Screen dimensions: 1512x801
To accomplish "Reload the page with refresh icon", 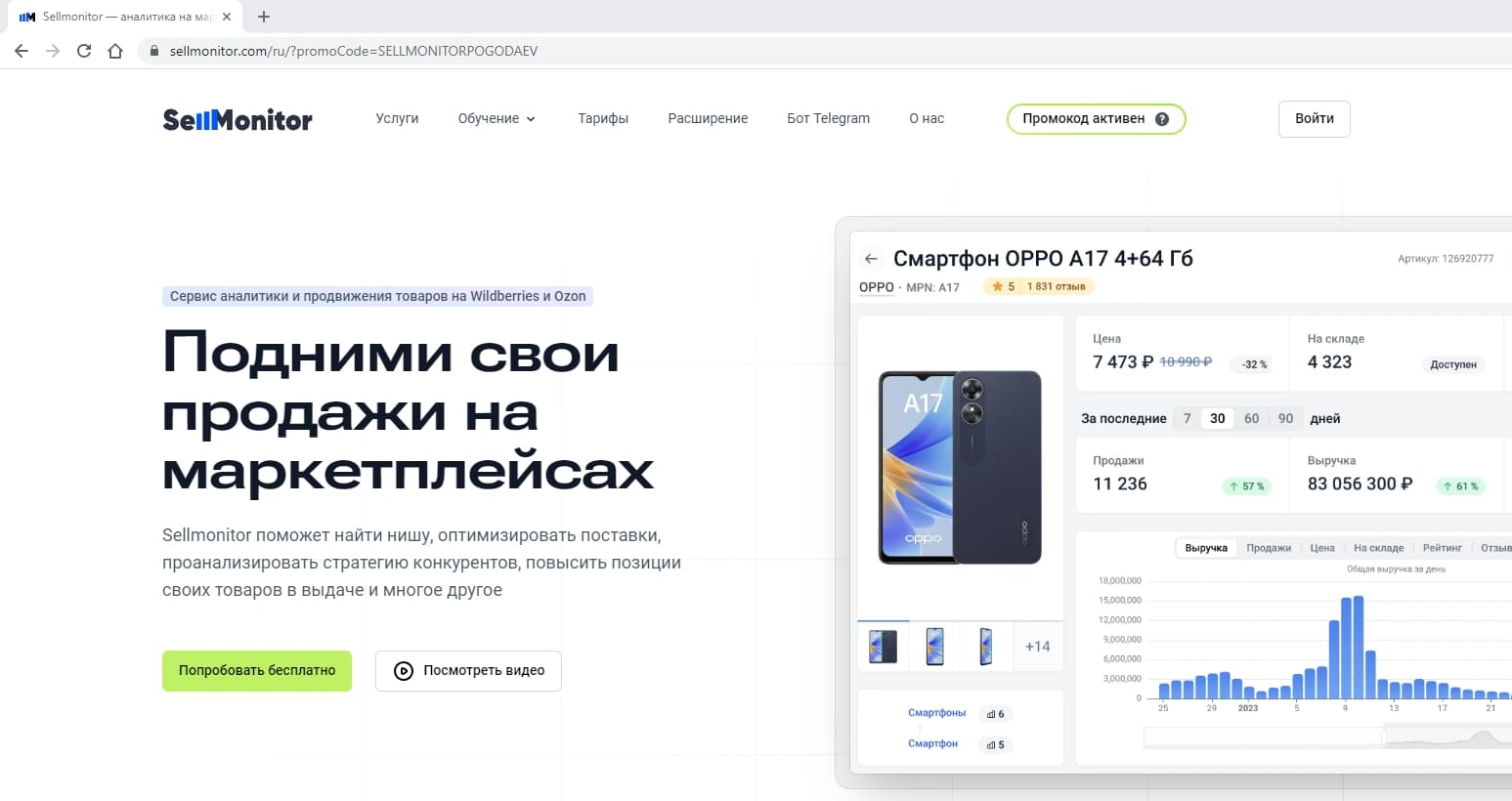I will (84, 51).
